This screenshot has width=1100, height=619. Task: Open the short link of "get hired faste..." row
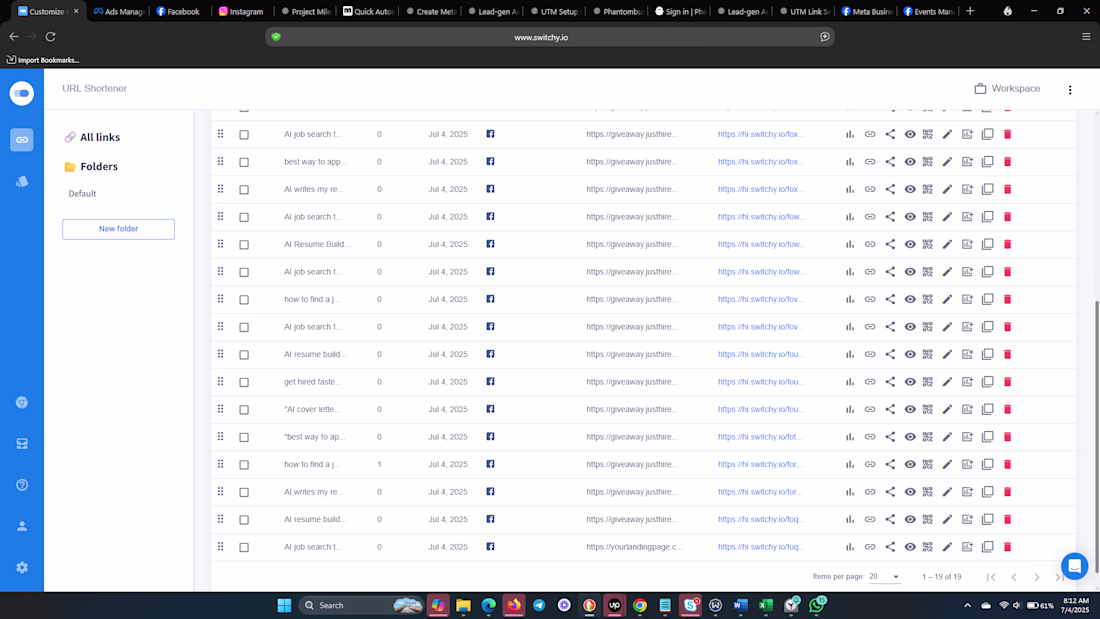(x=760, y=382)
